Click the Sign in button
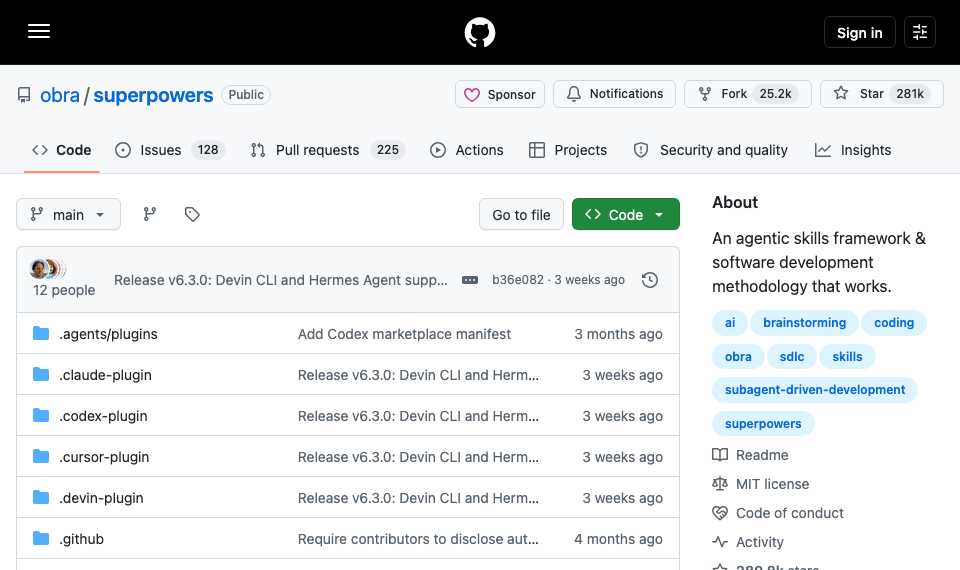Image resolution: width=960 pixels, height=570 pixels. point(860,32)
